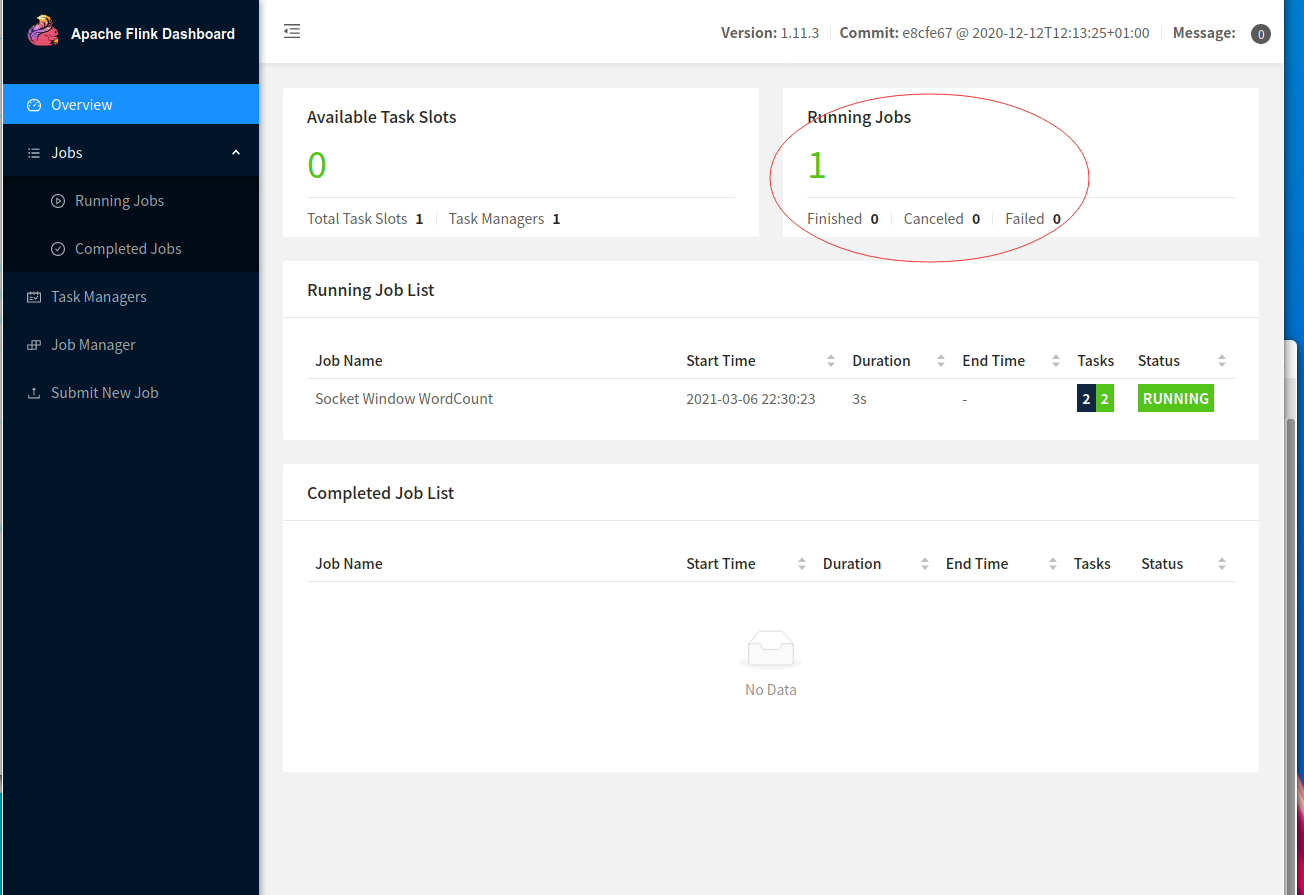Open Running Jobs in the sidebar
This screenshot has width=1304, height=895.
coord(131,200)
